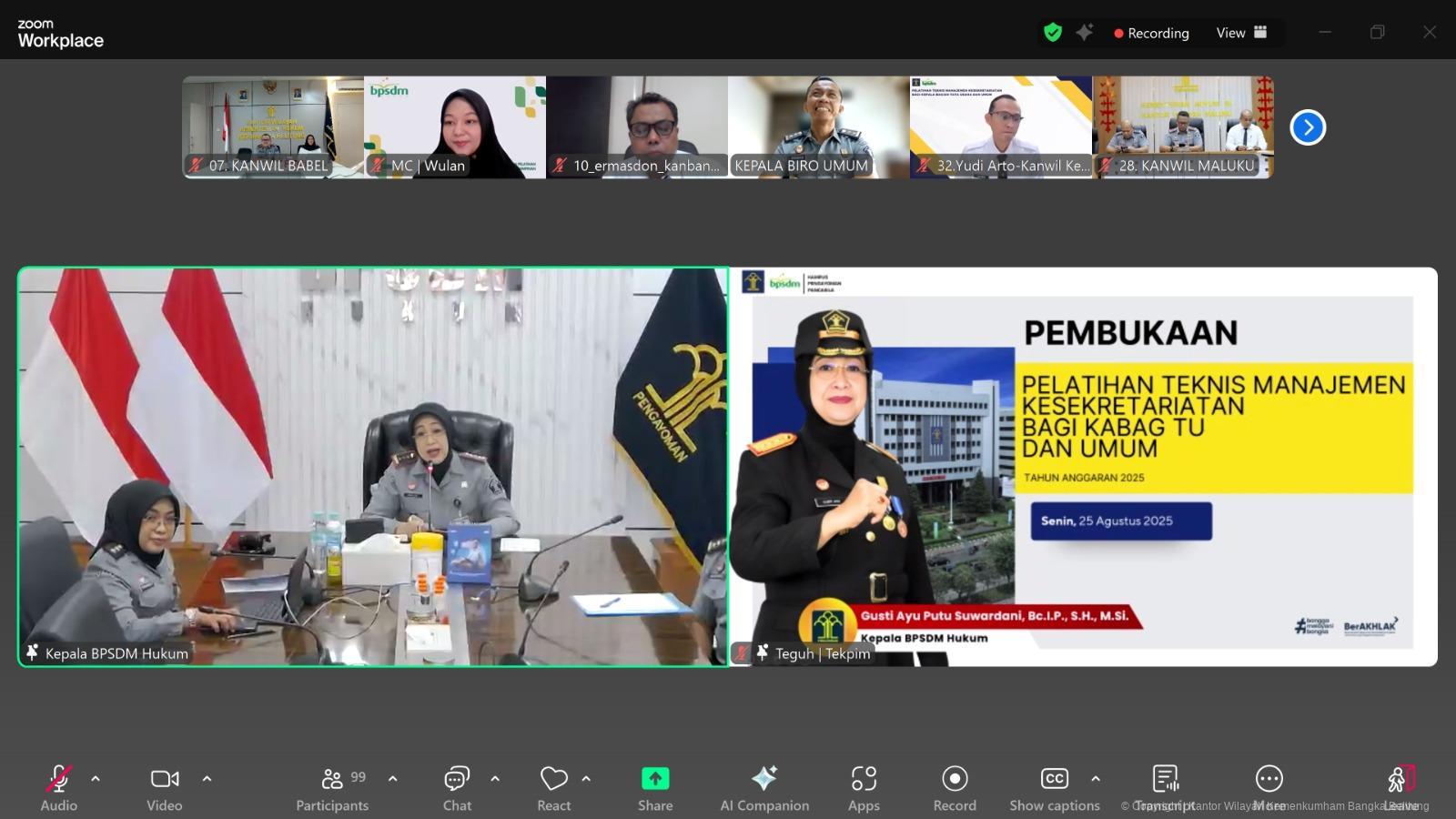Click the React heart icon
Screen dimensions: 1456x819
(553, 787)
